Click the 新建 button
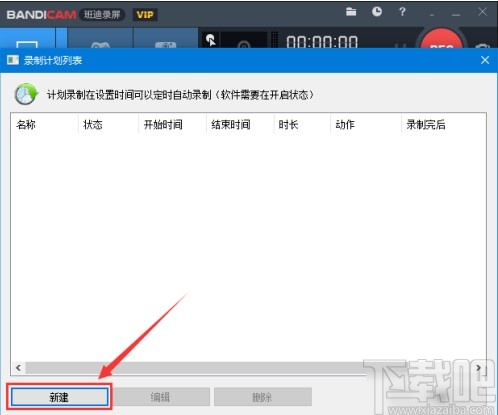 click(x=59, y=397)
